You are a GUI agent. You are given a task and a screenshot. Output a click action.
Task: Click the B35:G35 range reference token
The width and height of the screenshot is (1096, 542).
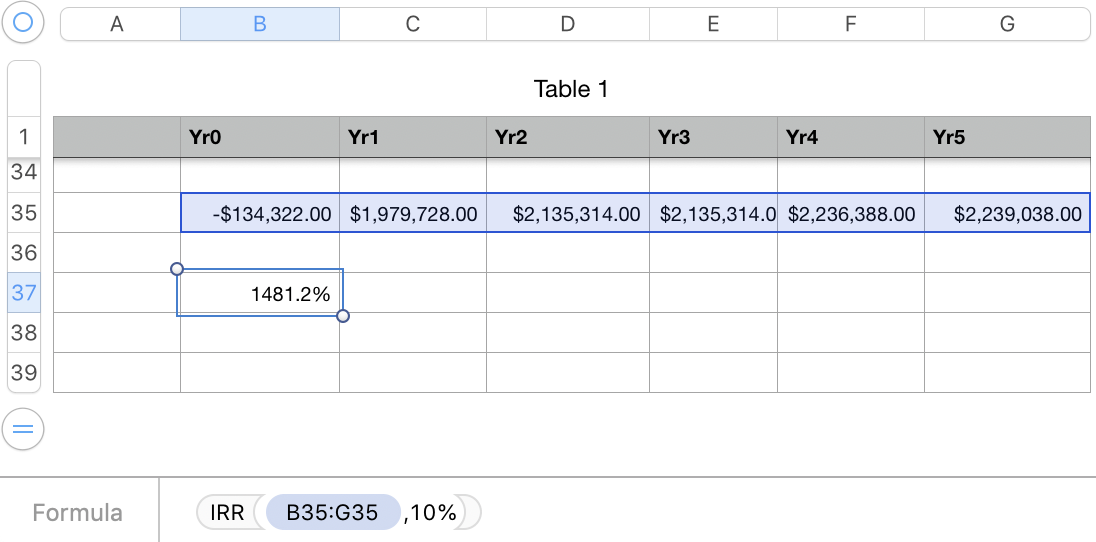click(332, 513)
